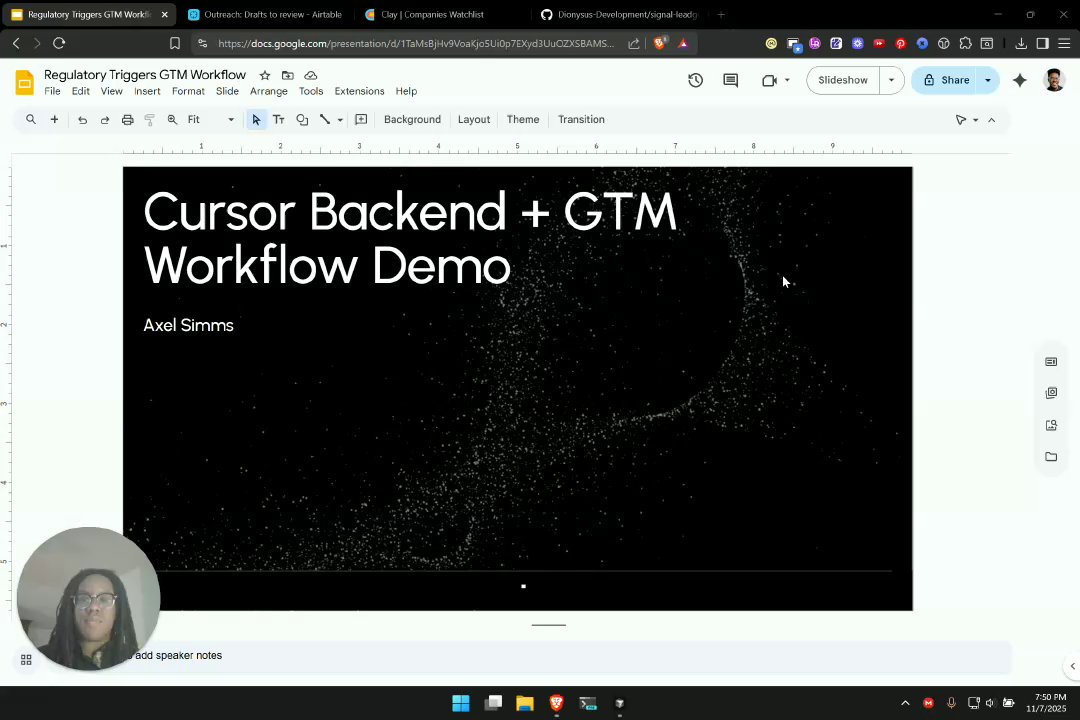Click the slide title Cursor Backend text
The height and width of the screenshot is (720, 1080).
coord(411,238)
